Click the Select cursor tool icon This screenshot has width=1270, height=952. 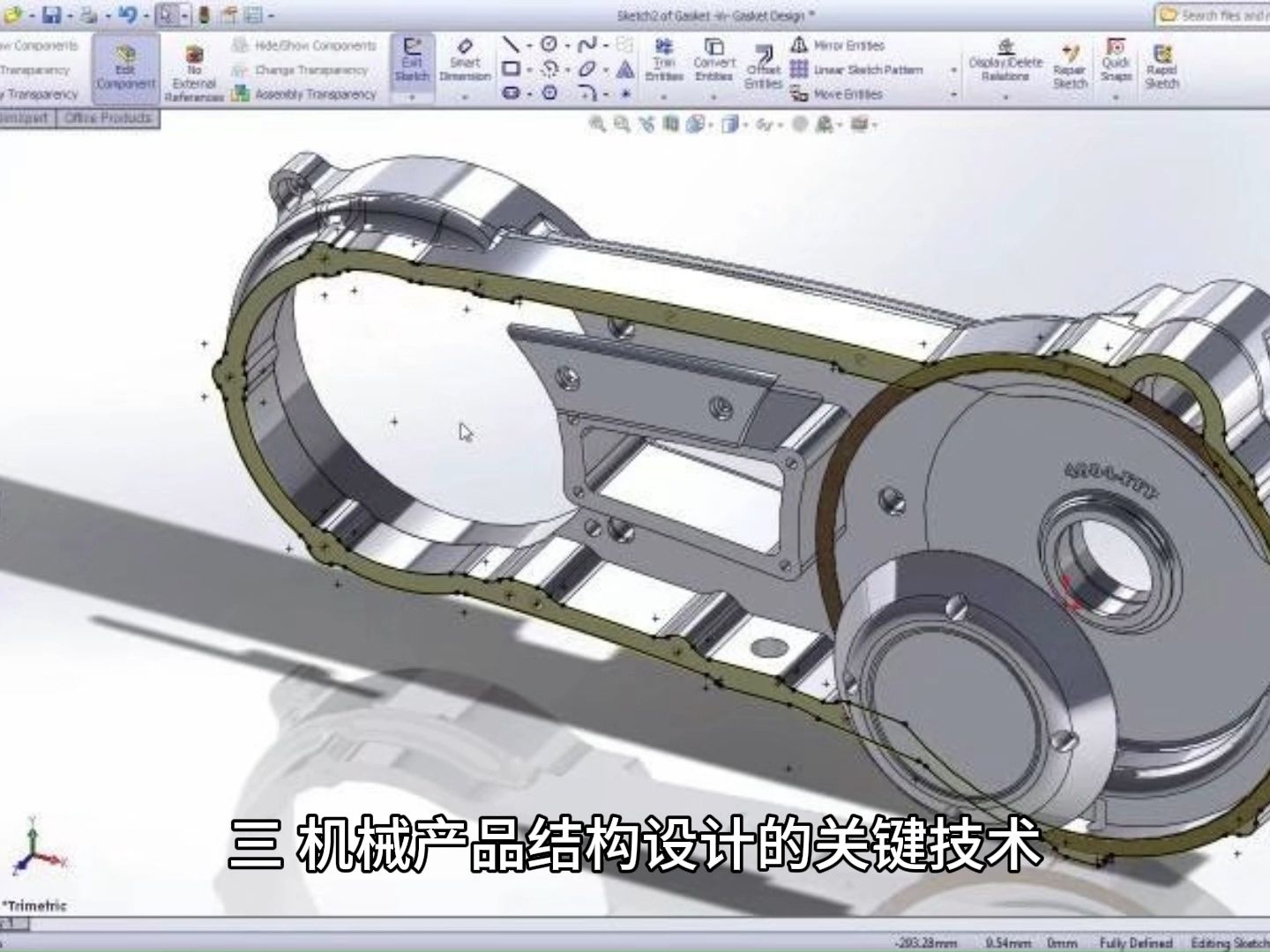tap(167, 15)
